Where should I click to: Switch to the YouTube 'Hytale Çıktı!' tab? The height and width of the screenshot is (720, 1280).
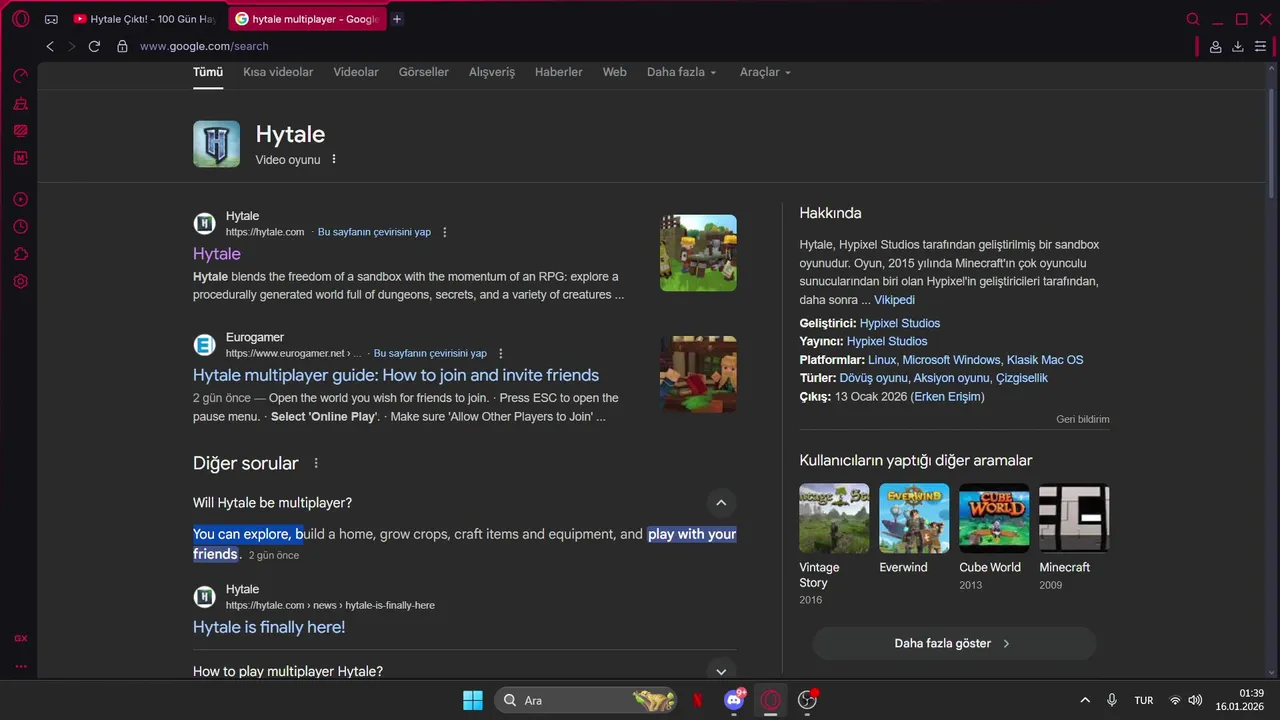click(x=143, y=19)
